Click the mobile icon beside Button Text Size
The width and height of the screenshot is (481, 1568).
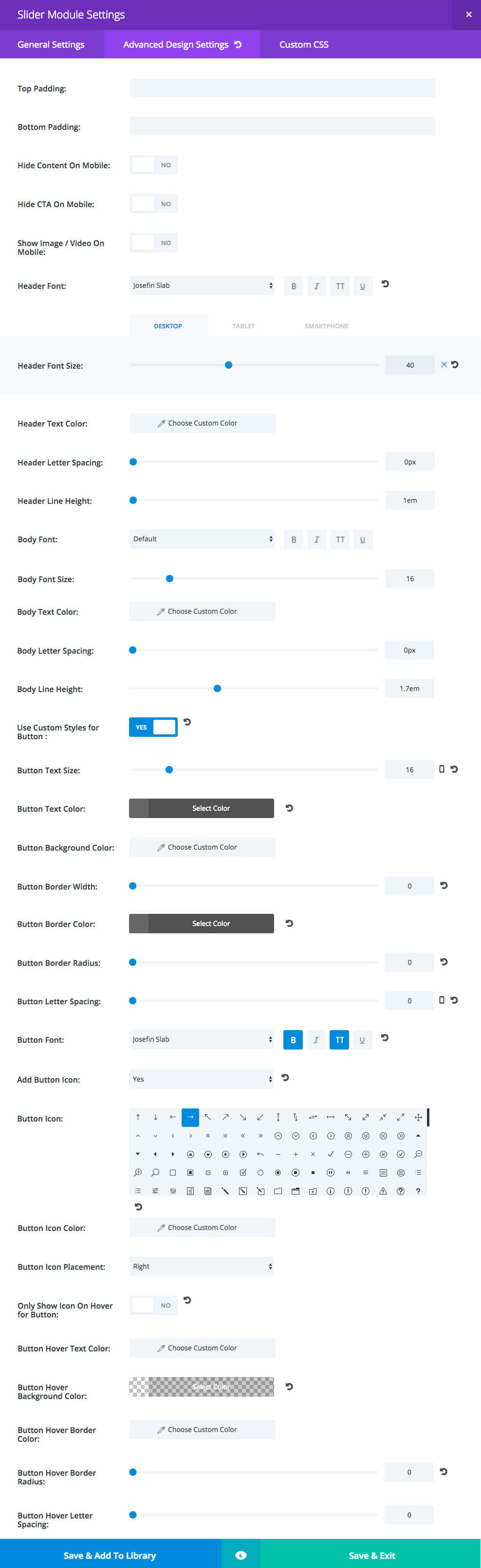click(442, 769)
